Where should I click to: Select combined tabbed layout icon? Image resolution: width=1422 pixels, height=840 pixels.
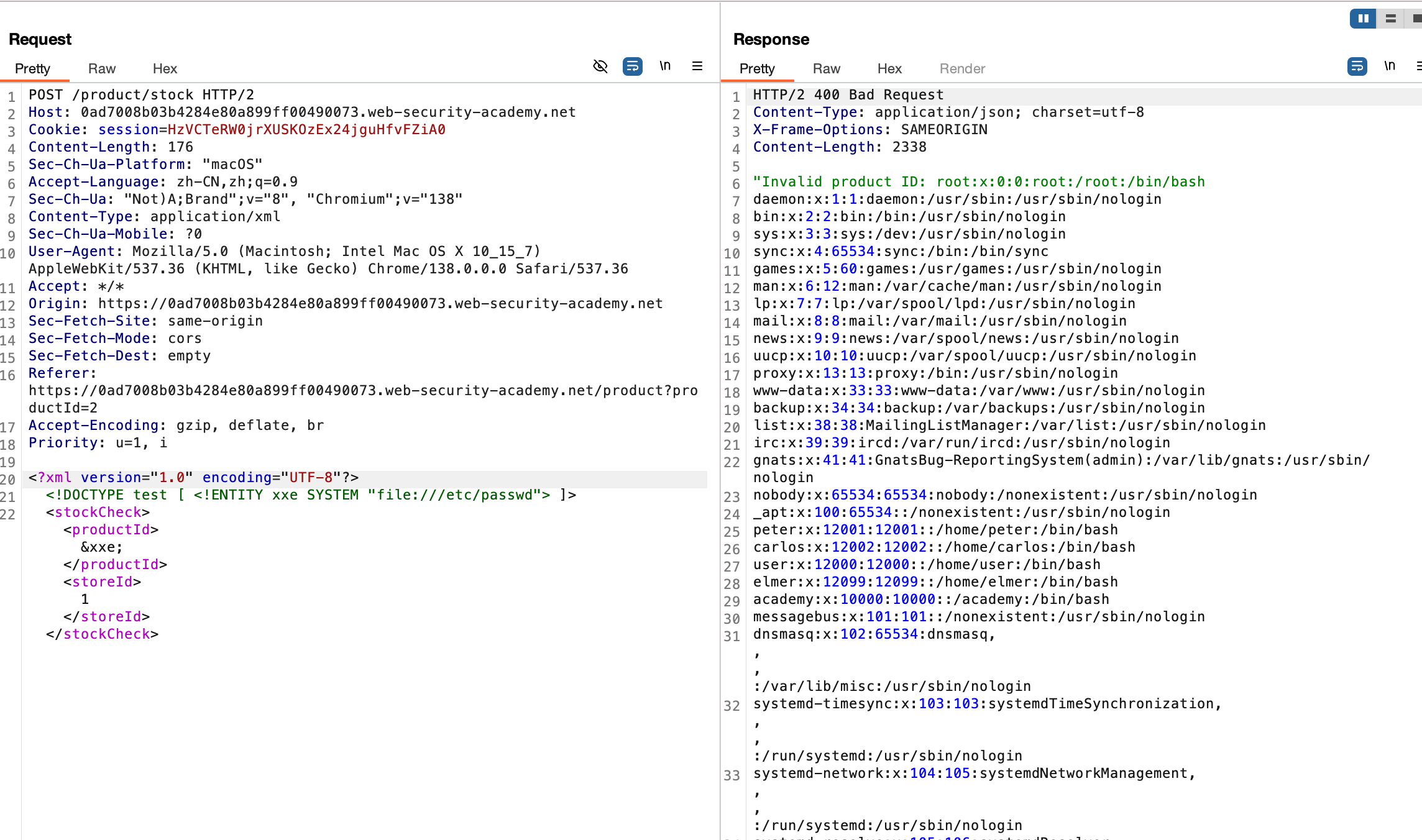(1416, 19)
